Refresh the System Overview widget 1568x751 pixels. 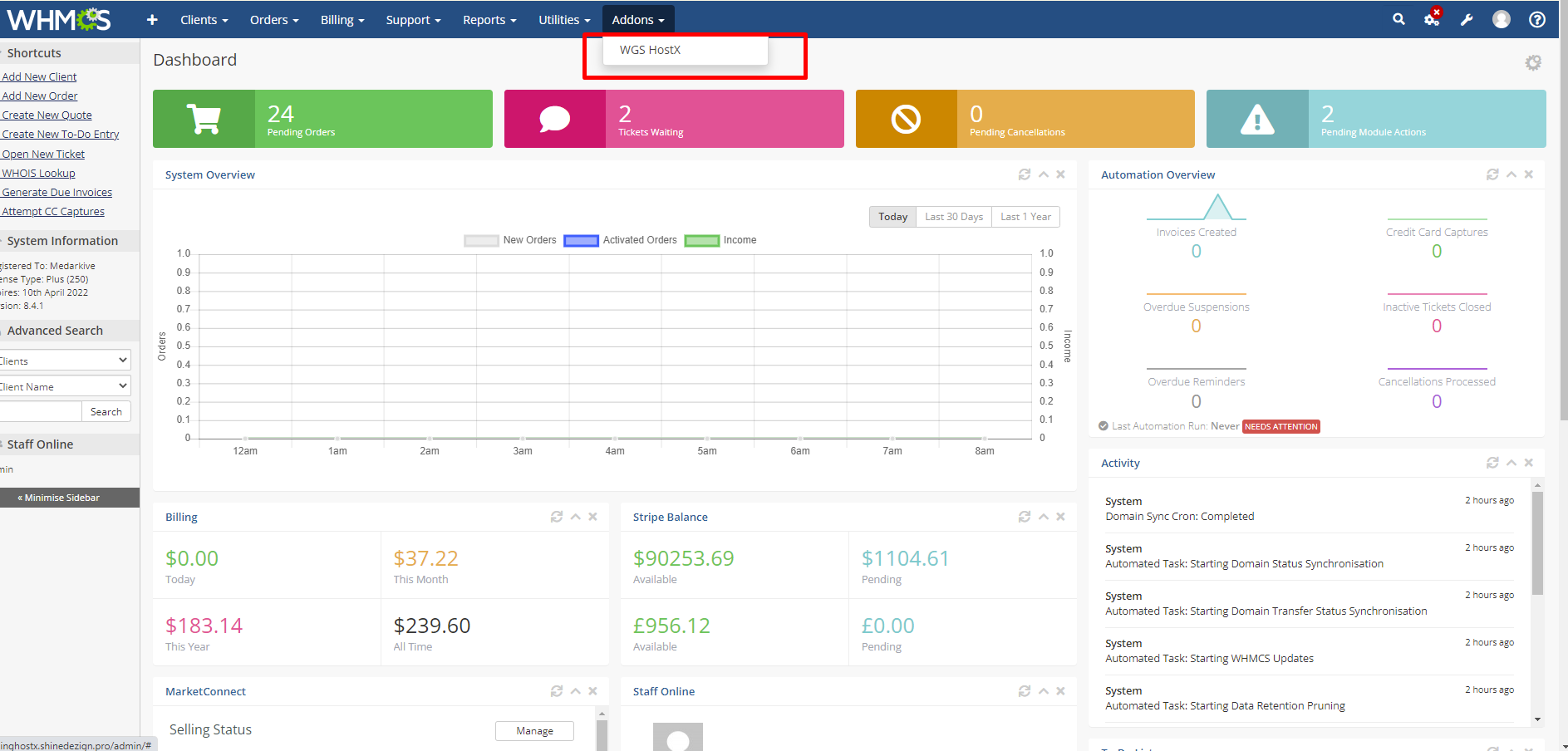(x=1024, y=174)
